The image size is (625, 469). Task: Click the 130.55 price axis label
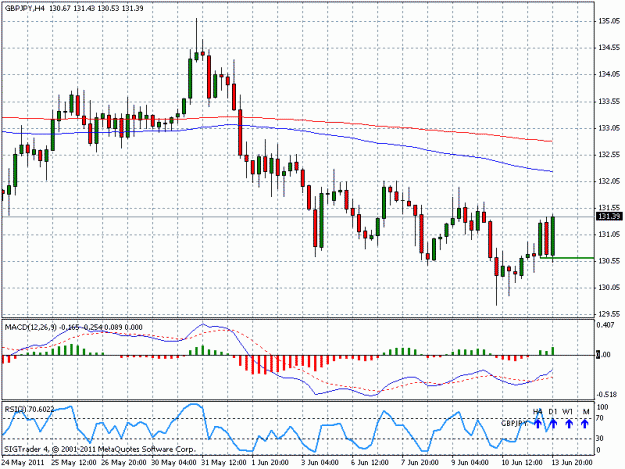coord(609,261)
